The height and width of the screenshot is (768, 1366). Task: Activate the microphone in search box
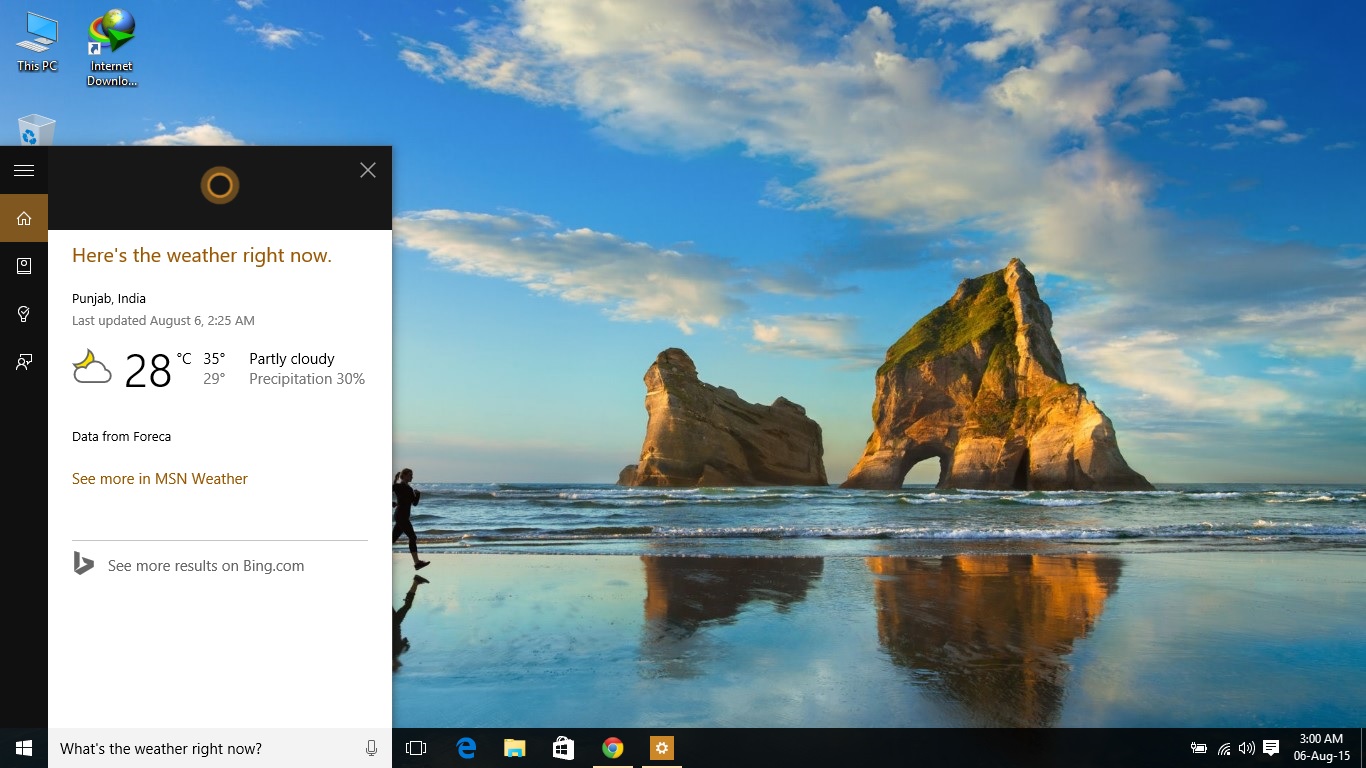coord(372,748)
